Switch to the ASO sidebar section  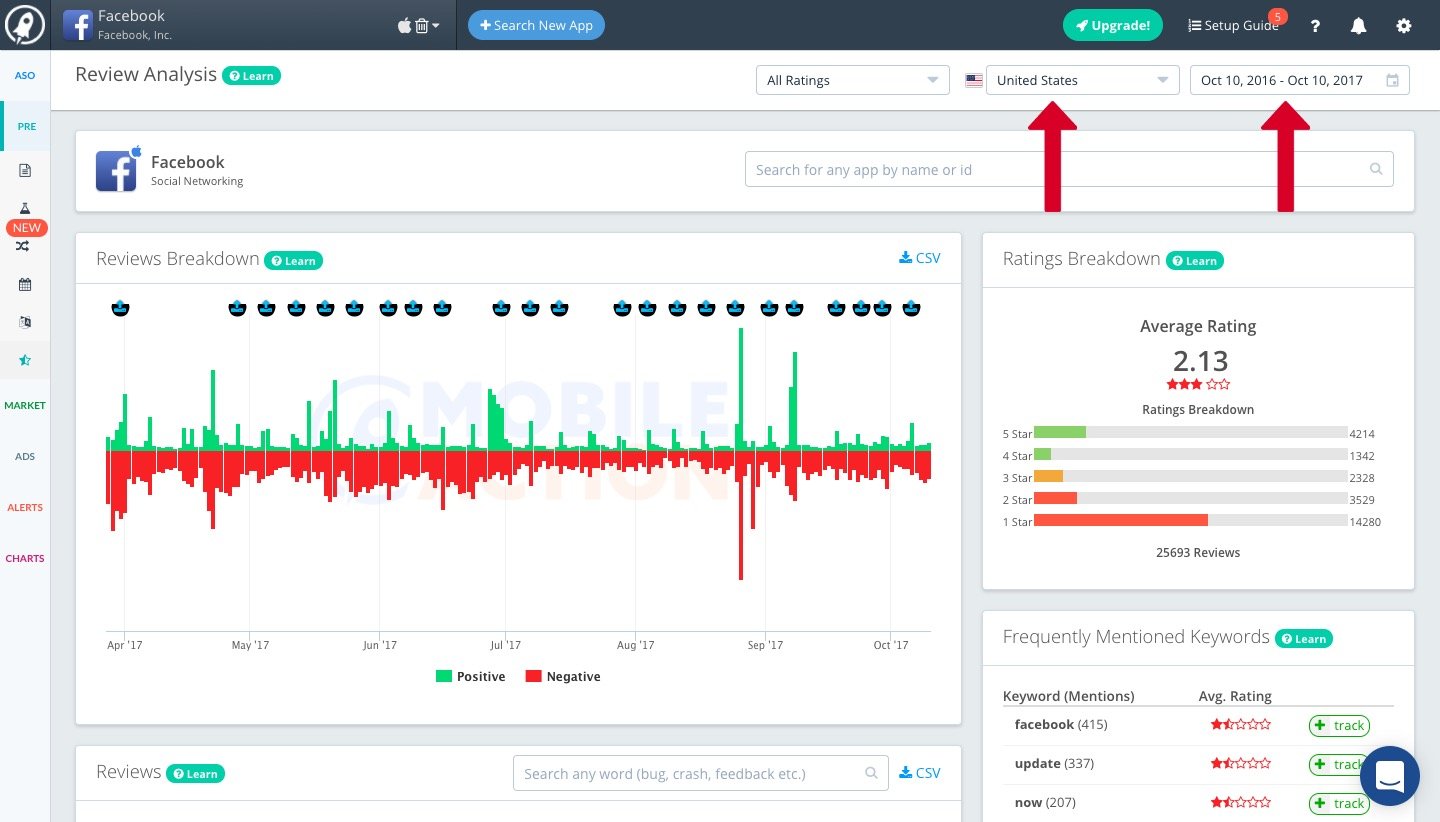click(x=25, y=75)
